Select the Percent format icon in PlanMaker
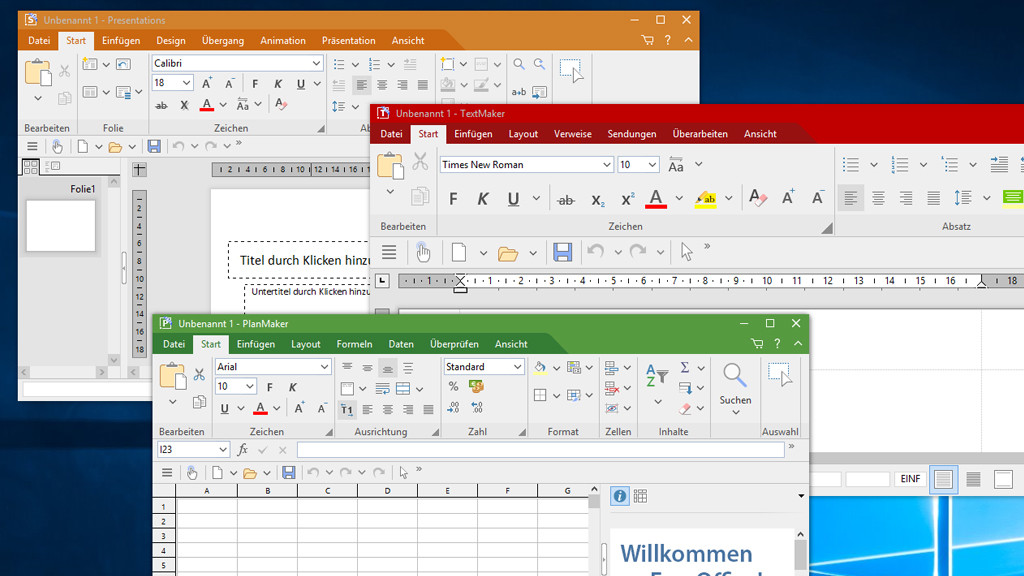1024x576 pixels. pos(452,387)
